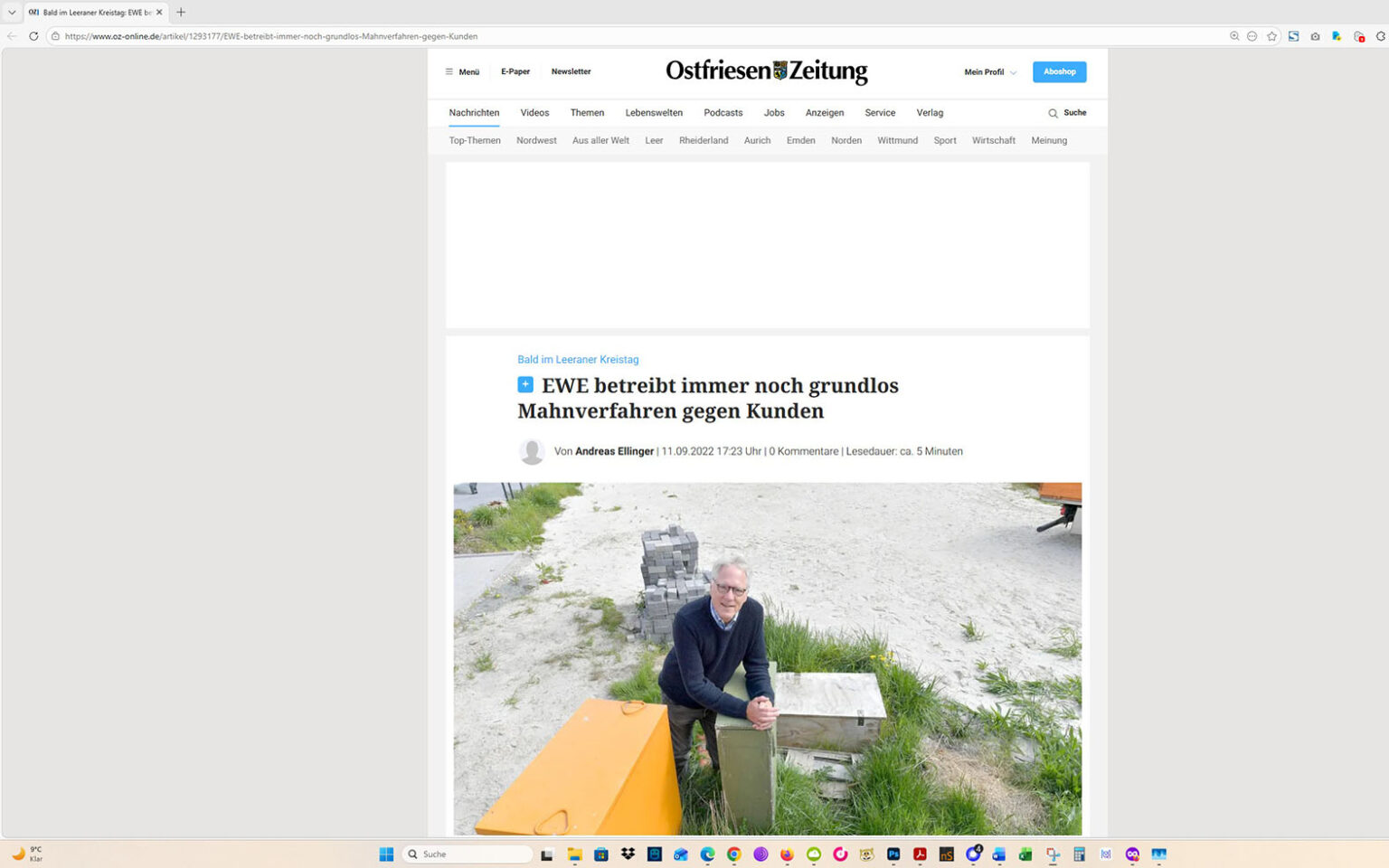Bookmark the page using the star icon

pos(1272,36)
